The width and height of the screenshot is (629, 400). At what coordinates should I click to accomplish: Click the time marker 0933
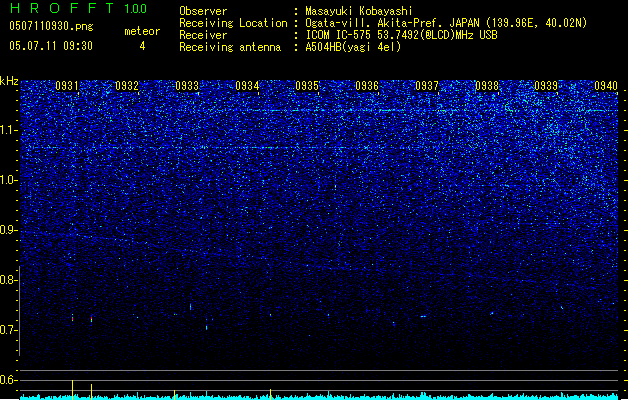tap(187, 86)
